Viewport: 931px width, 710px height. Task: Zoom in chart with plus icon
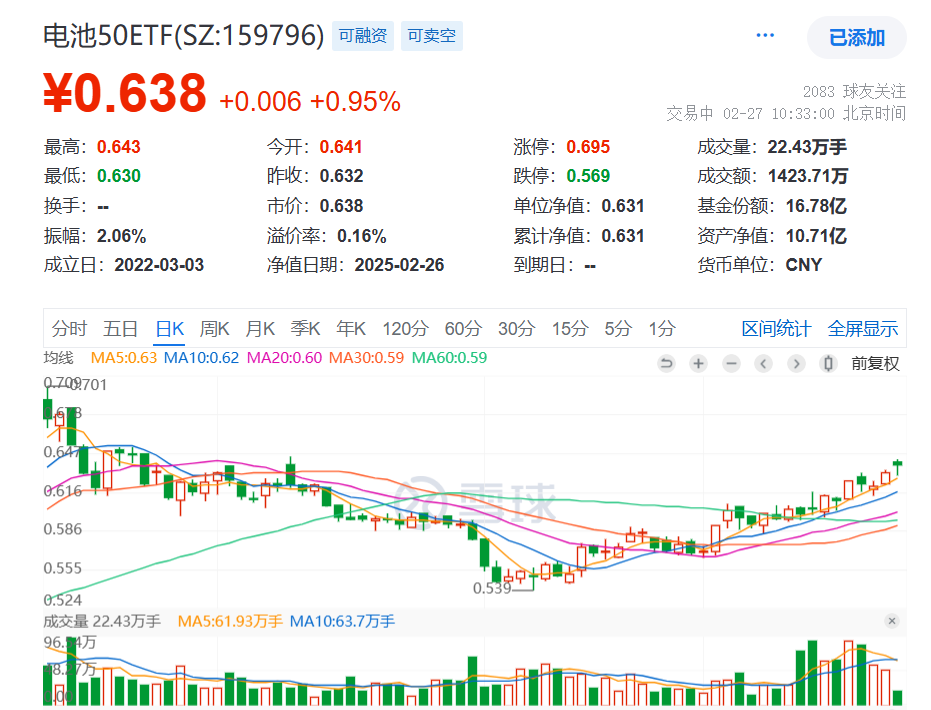click(699, 364)
